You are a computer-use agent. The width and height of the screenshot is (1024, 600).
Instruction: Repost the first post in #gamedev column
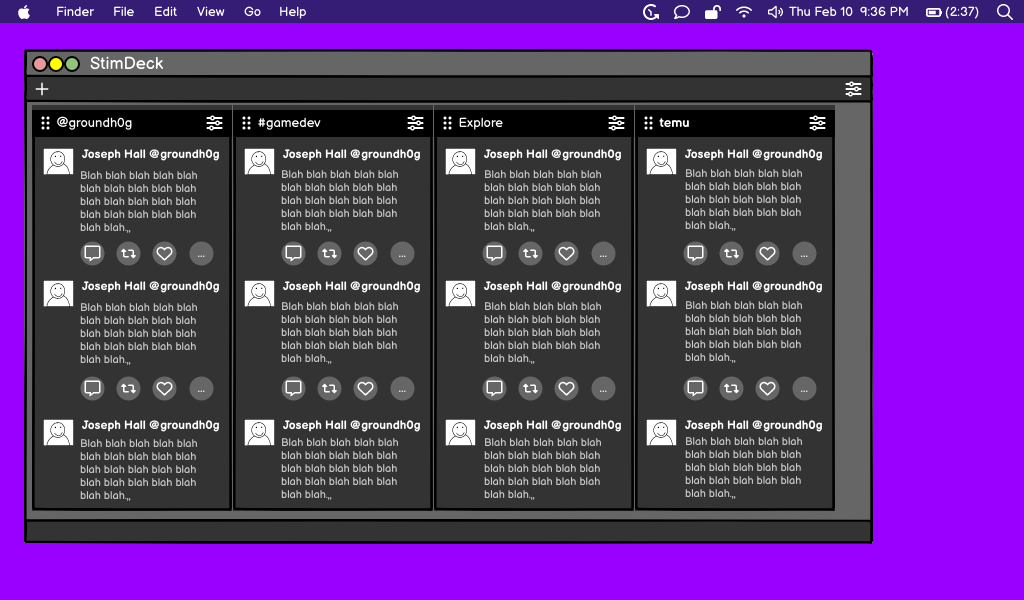[x=330, y=254]
